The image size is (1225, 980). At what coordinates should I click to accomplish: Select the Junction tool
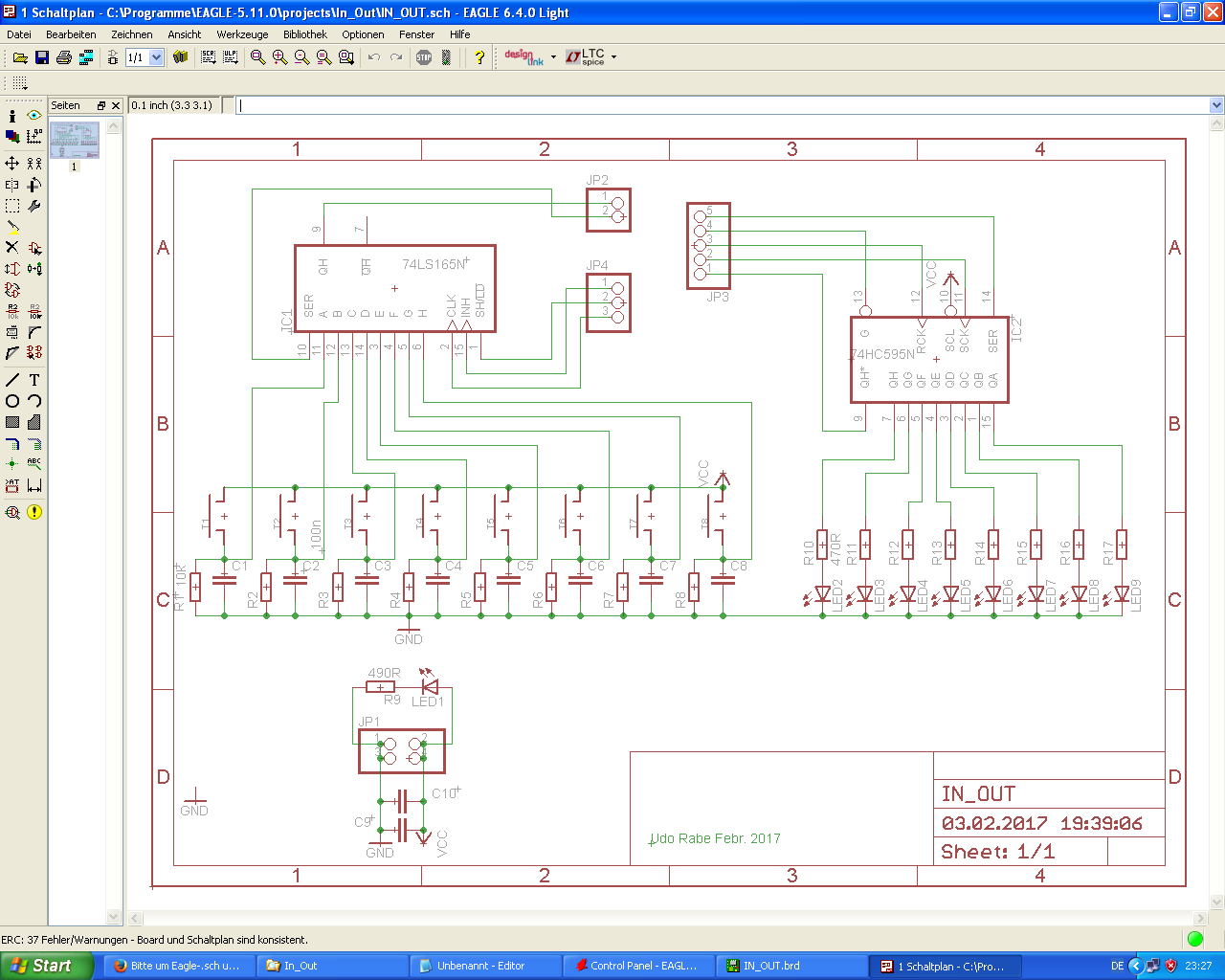tap(12, 464)
